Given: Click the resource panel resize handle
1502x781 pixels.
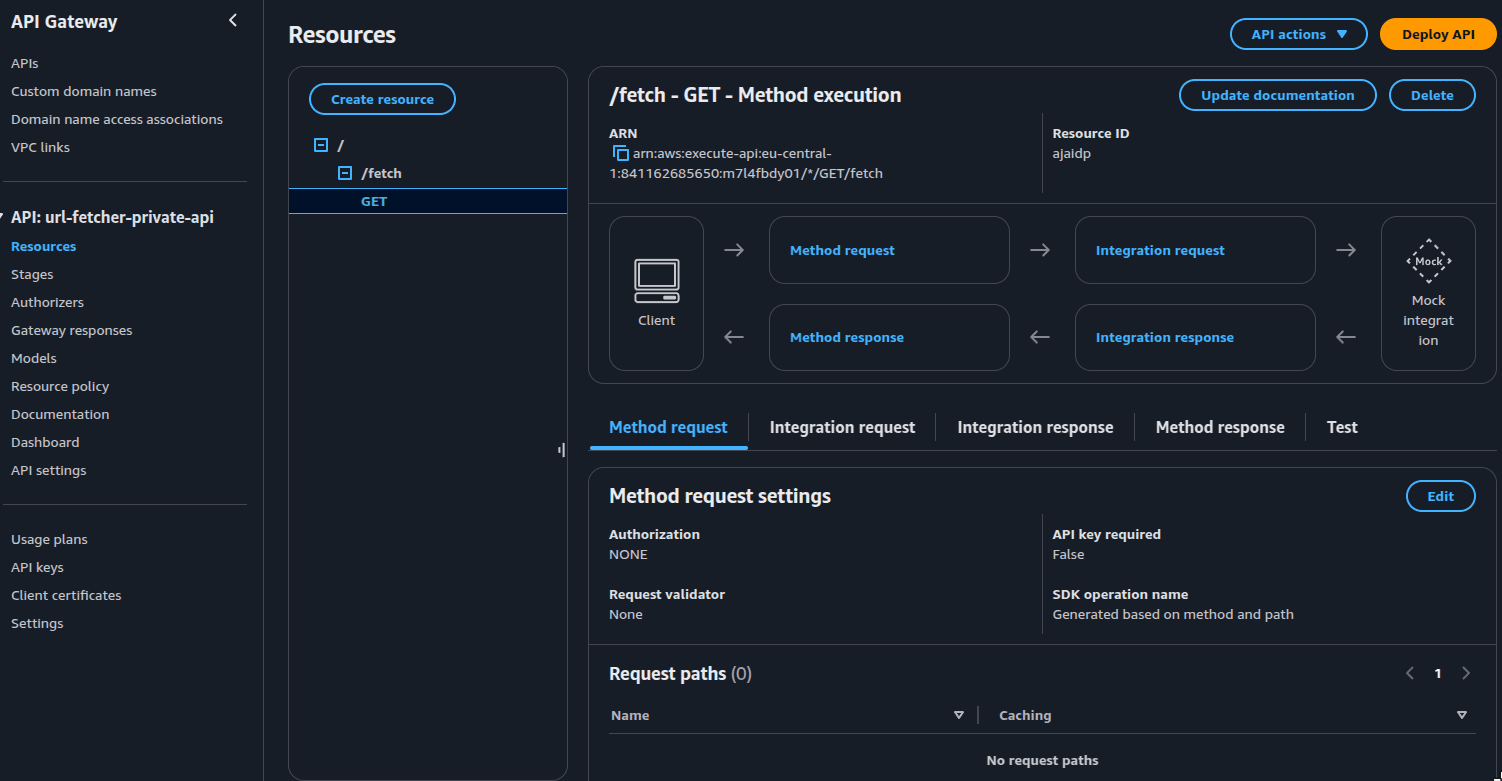Looking at the screenshot, I should [x=562, y=450].
